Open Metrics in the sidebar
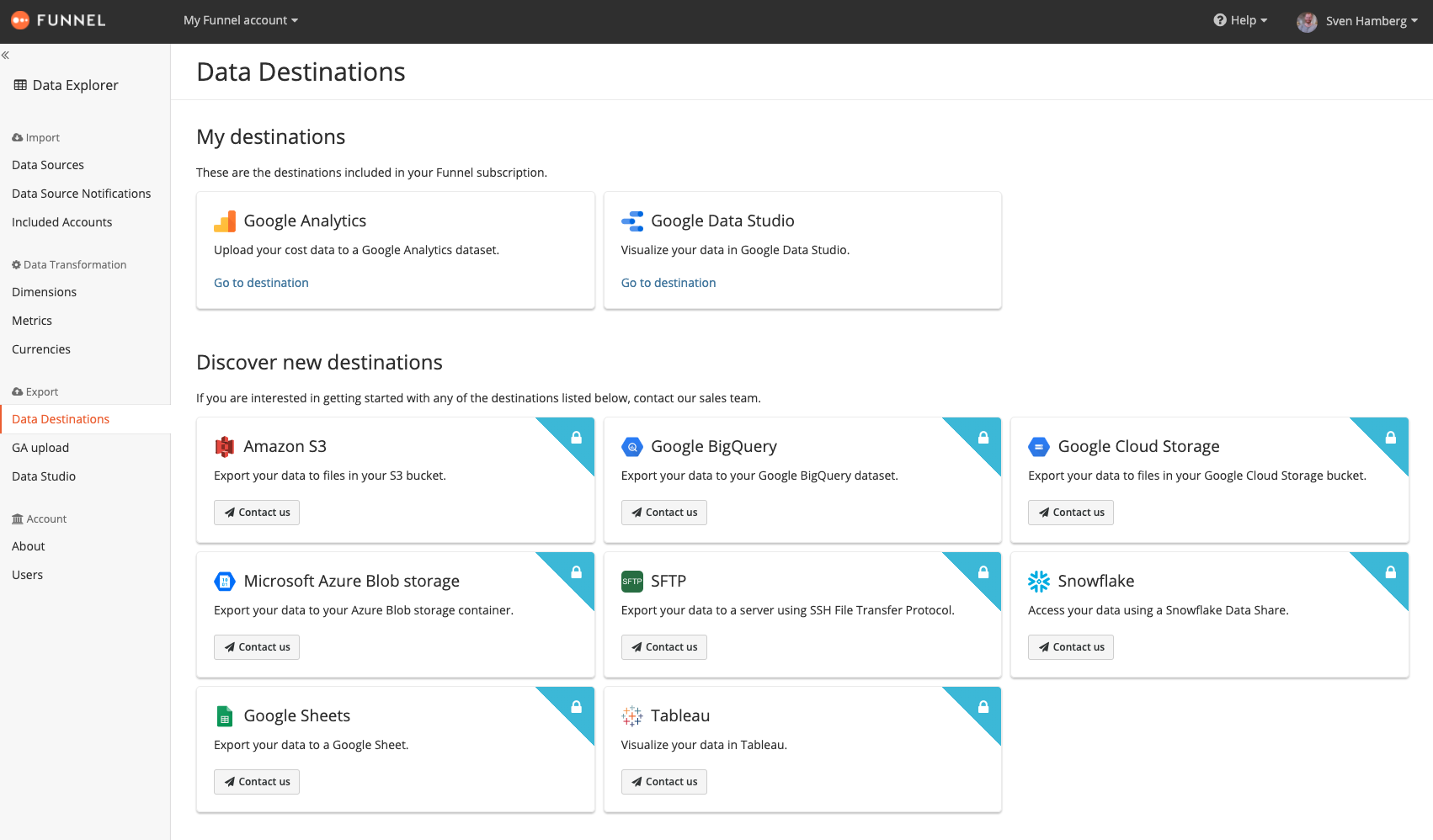 32,321
